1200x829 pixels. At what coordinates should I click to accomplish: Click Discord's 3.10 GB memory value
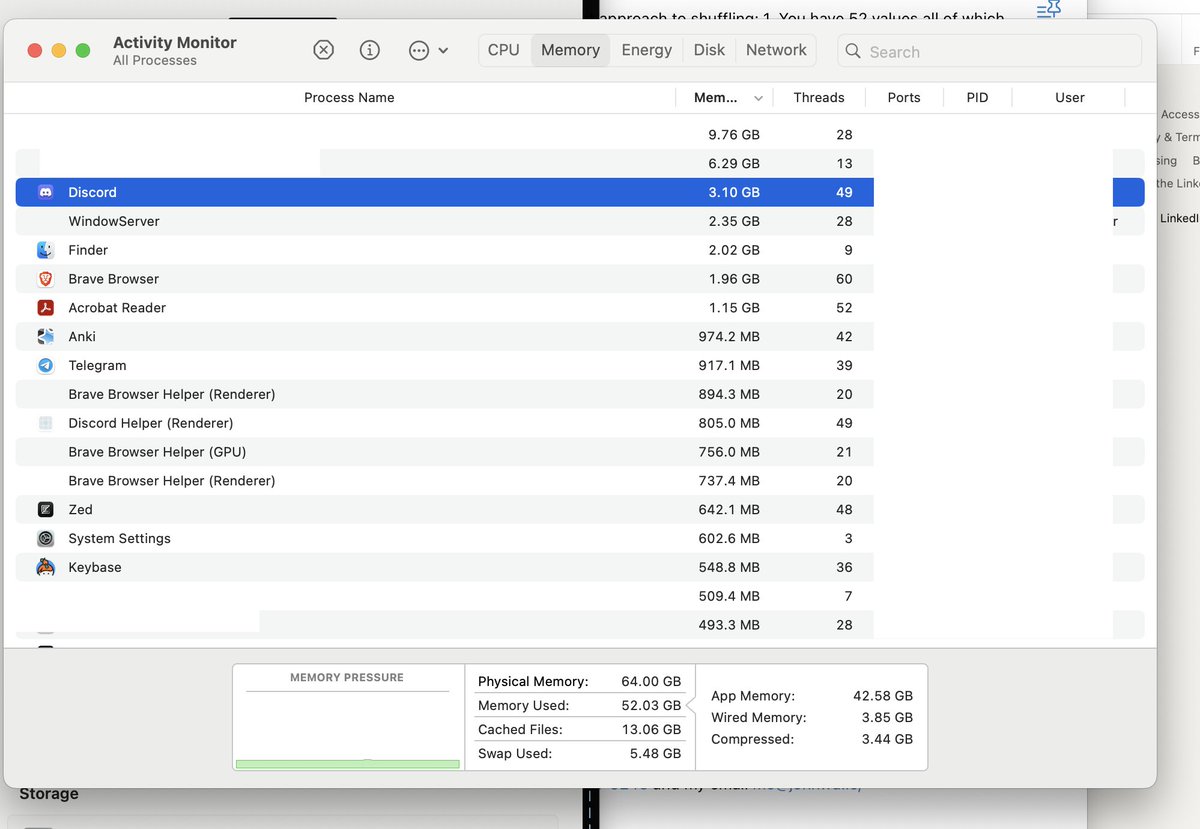[734, 192]
